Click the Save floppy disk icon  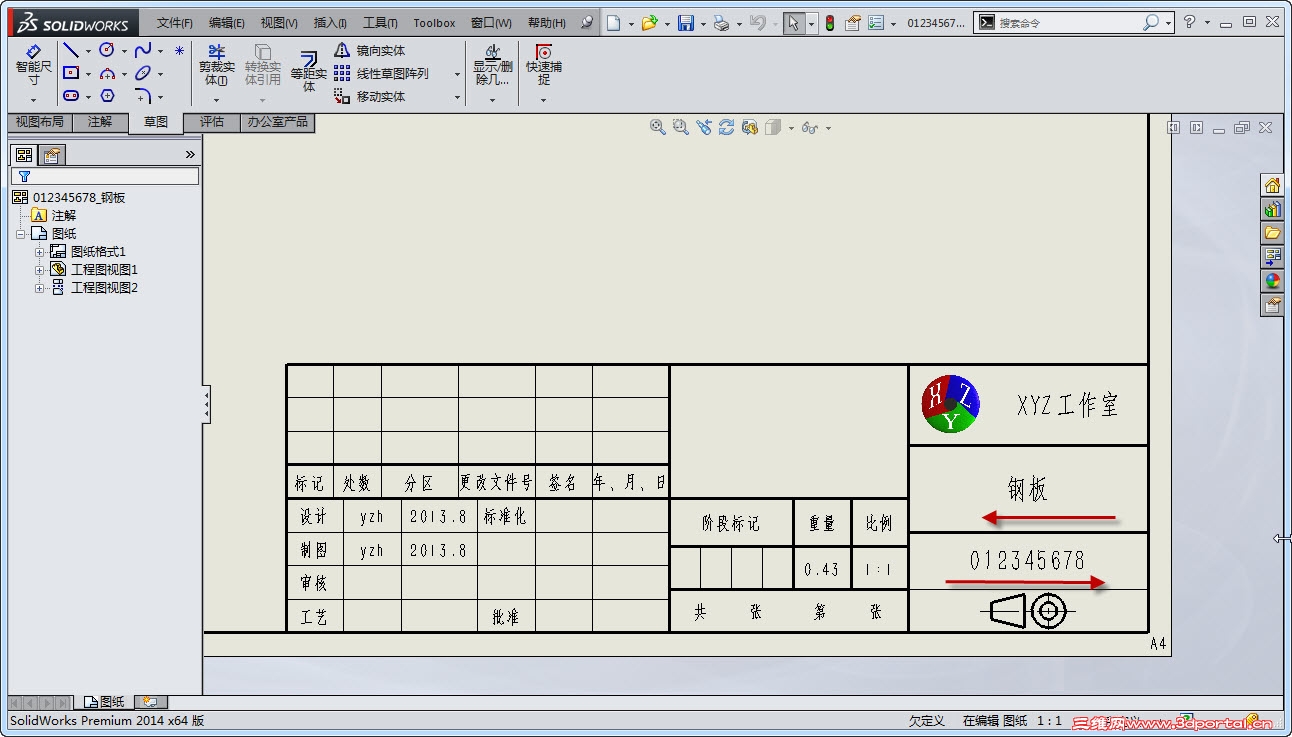tap(686, 22)
